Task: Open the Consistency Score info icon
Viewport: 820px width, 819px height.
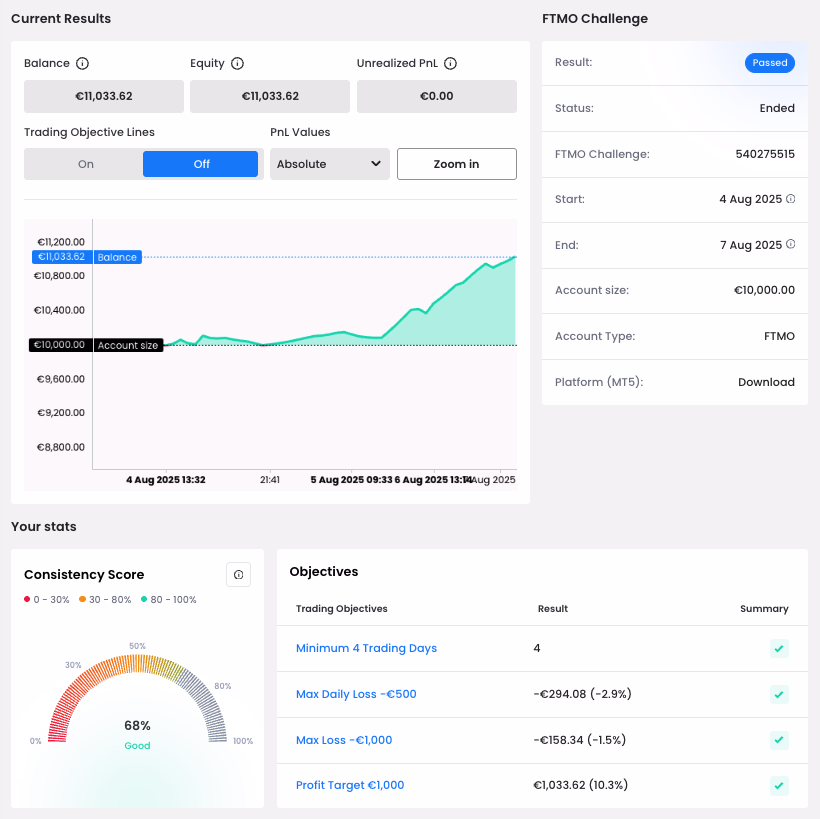Action: point(238,575)
